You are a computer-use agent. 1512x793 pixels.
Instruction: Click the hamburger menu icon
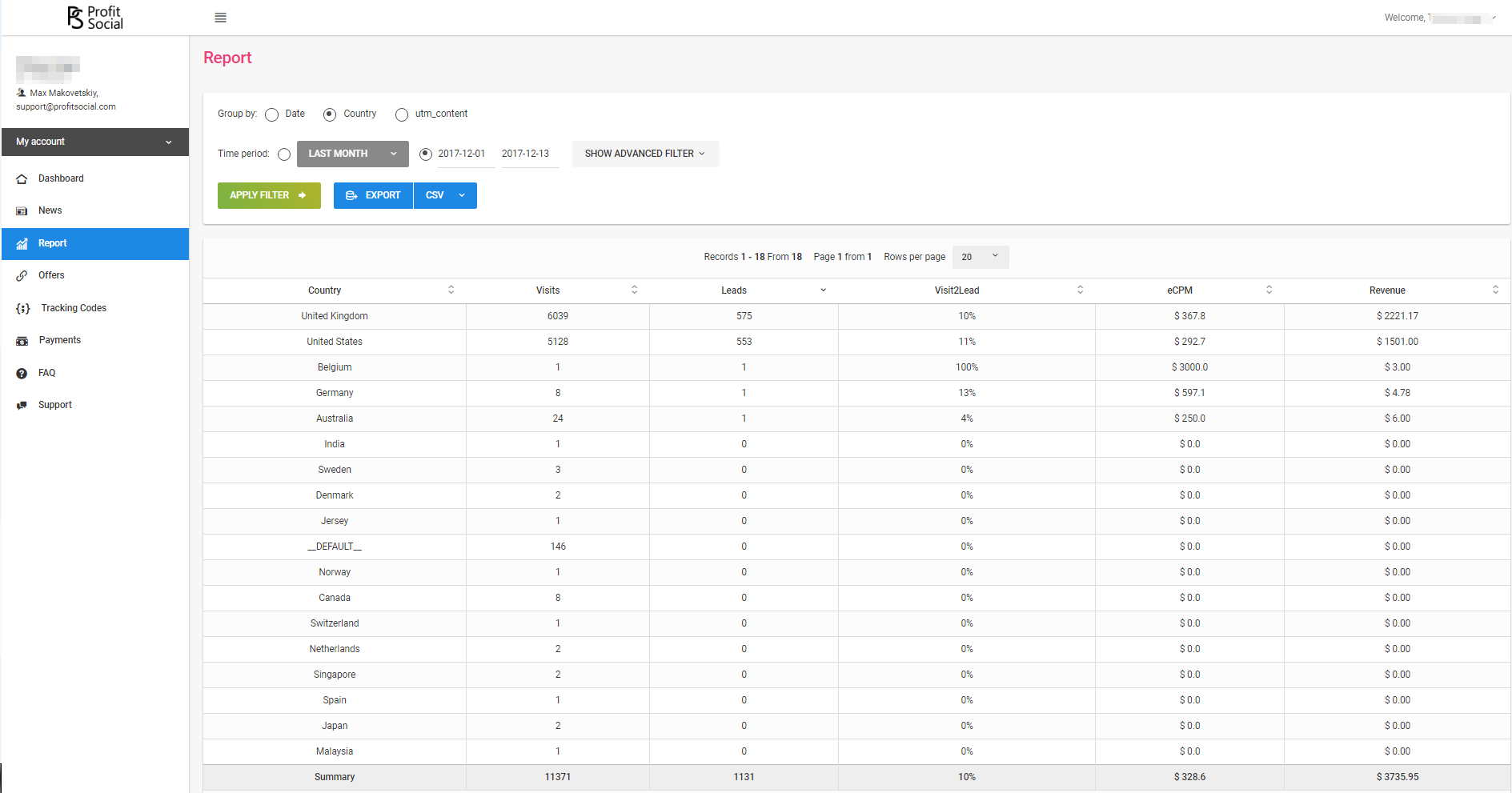[220, 18]
